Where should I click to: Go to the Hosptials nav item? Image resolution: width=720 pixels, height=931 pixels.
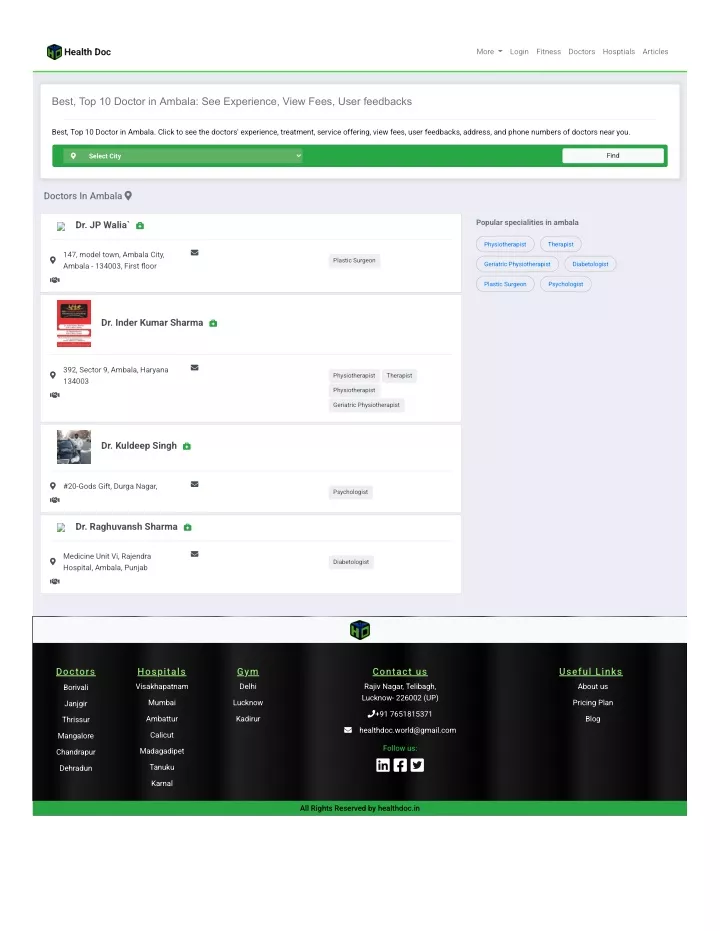coord(618,52)
